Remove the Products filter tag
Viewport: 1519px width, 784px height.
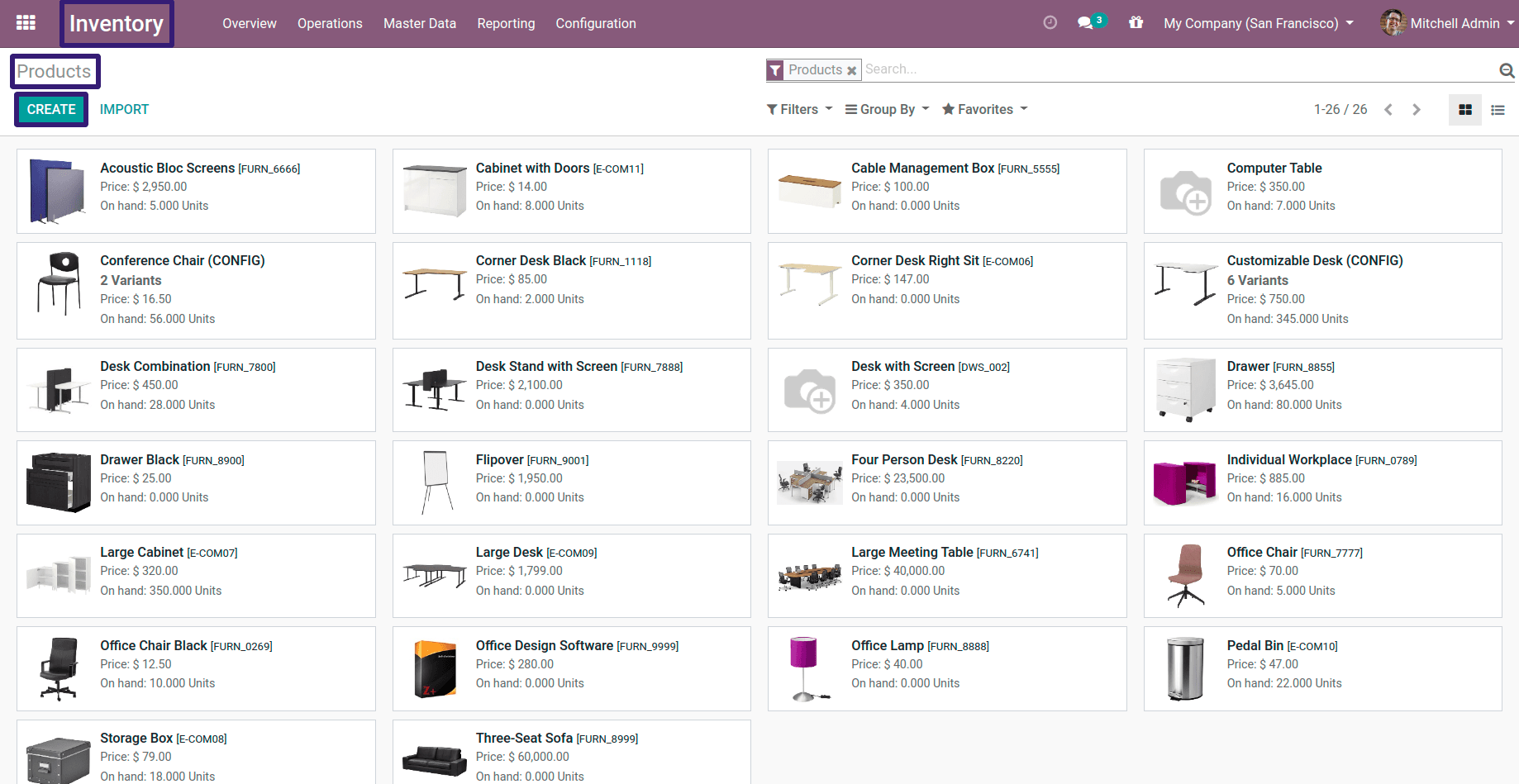click(852, 70)
